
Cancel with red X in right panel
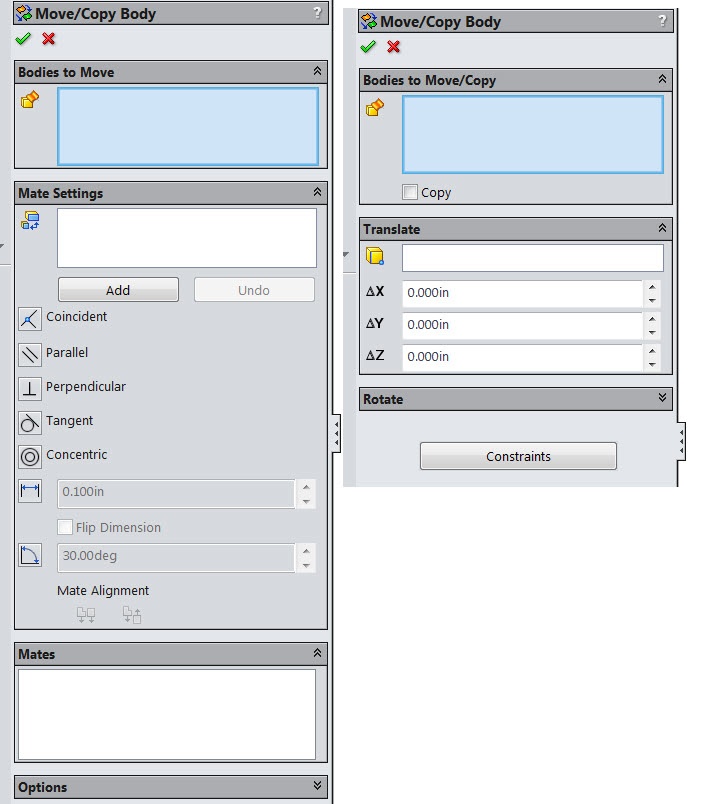(393, 47)
